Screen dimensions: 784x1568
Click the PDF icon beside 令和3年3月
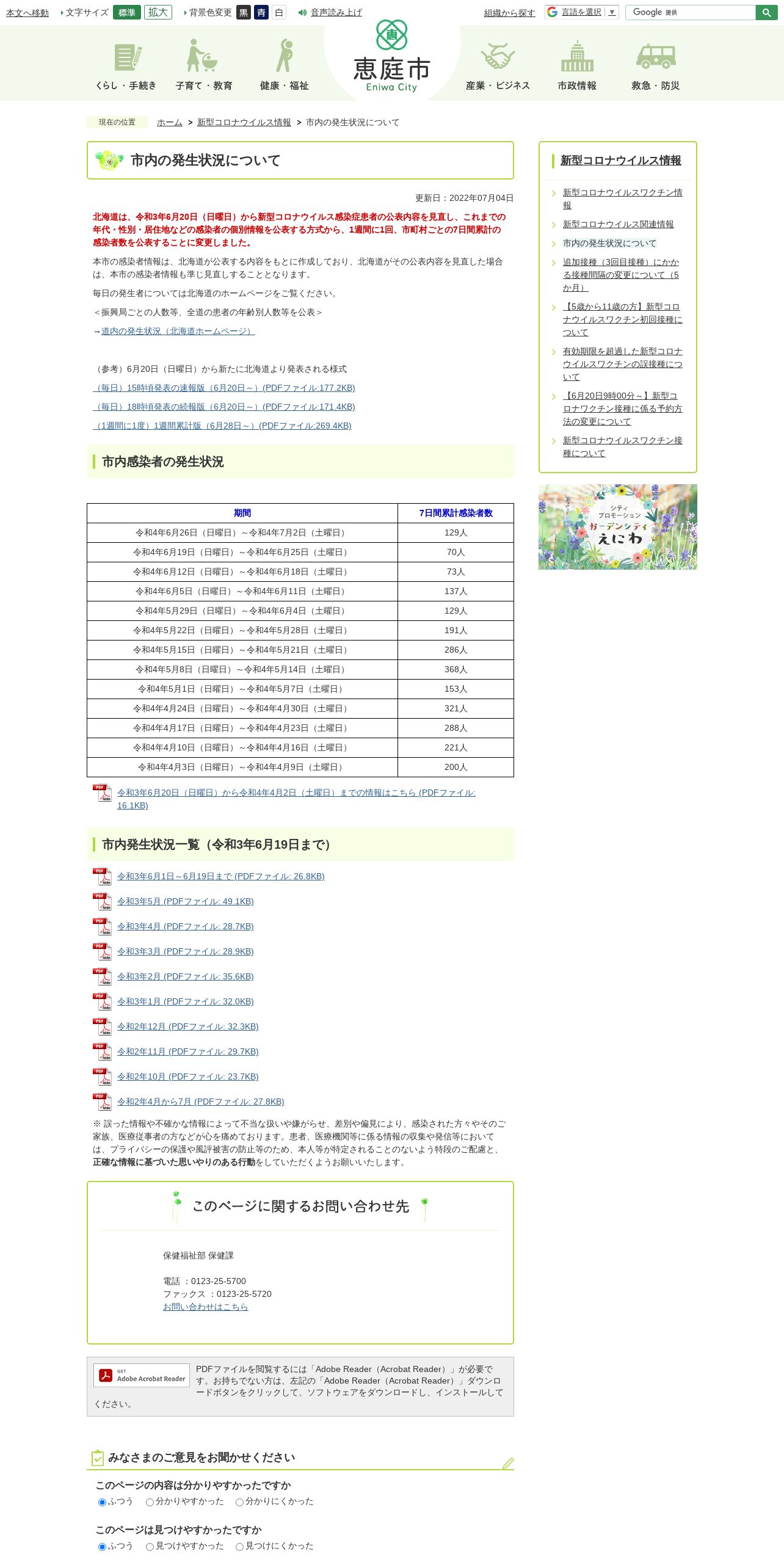click(x=102, y=951)
